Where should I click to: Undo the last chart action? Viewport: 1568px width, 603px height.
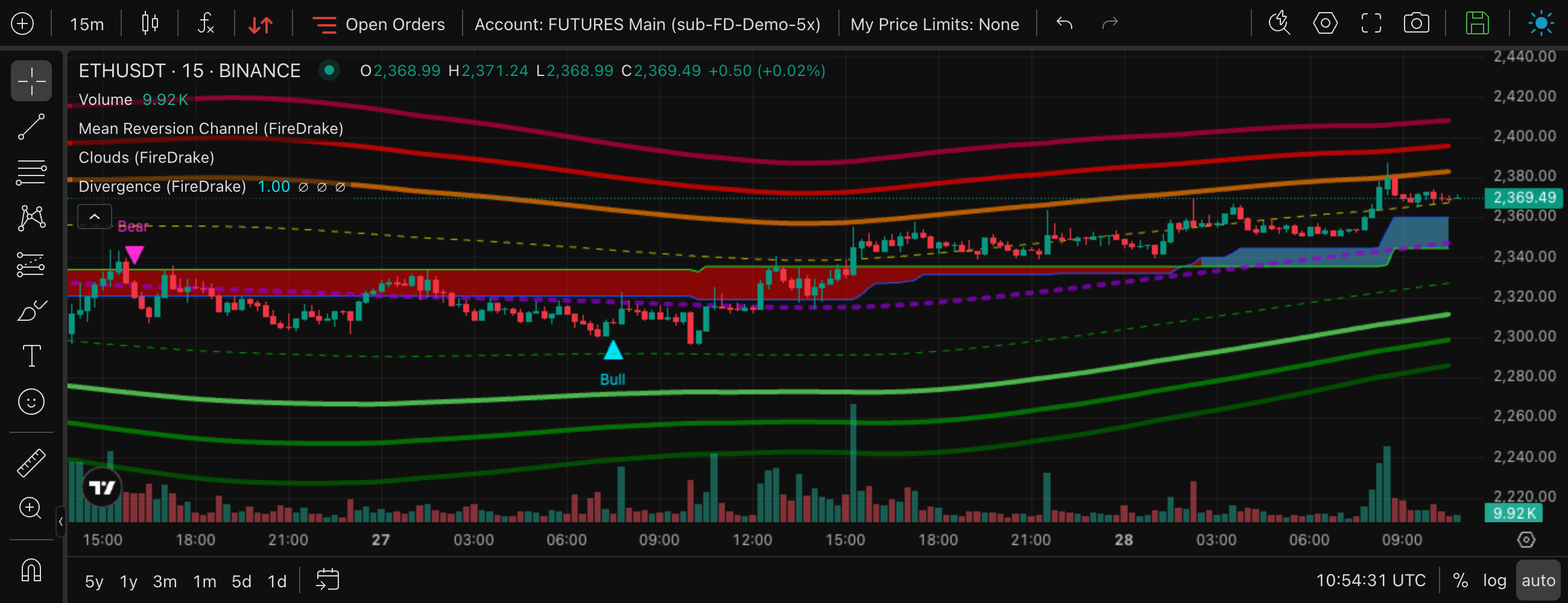click(1064, 24)
